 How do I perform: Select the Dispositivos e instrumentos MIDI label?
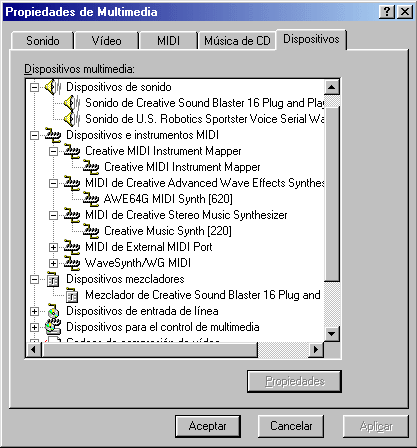click(x=142, y=135)
